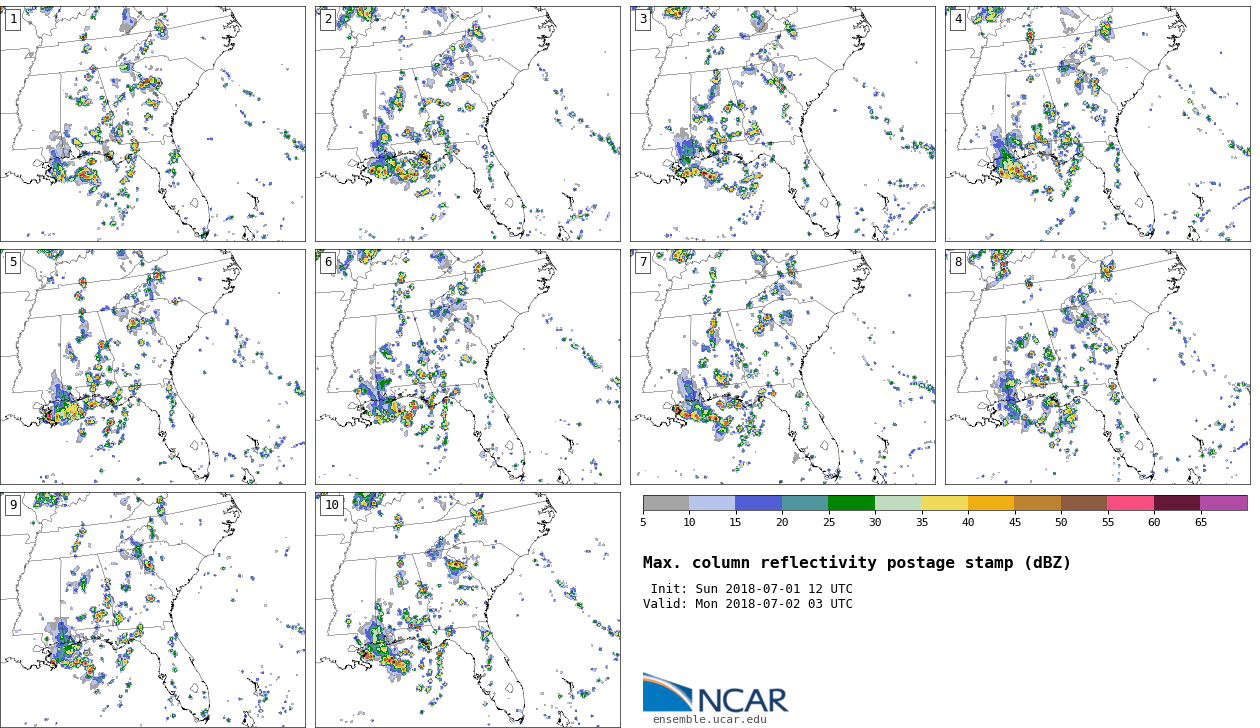Viewport: 1260px width, 728px height.
Task: Open ensemble member 2 reflectivity map
Action: pyautogui.click(x=467, y=124)
